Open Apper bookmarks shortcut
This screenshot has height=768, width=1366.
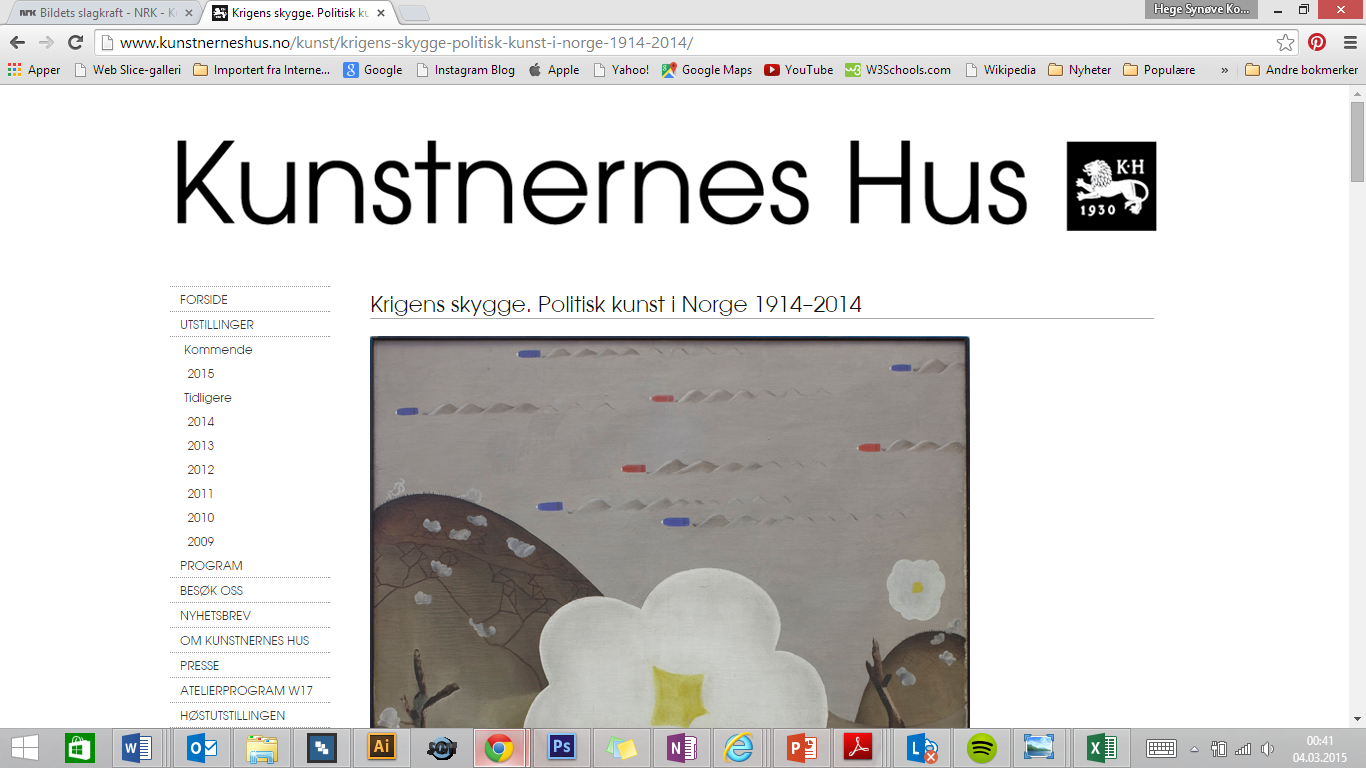point(34,70)
